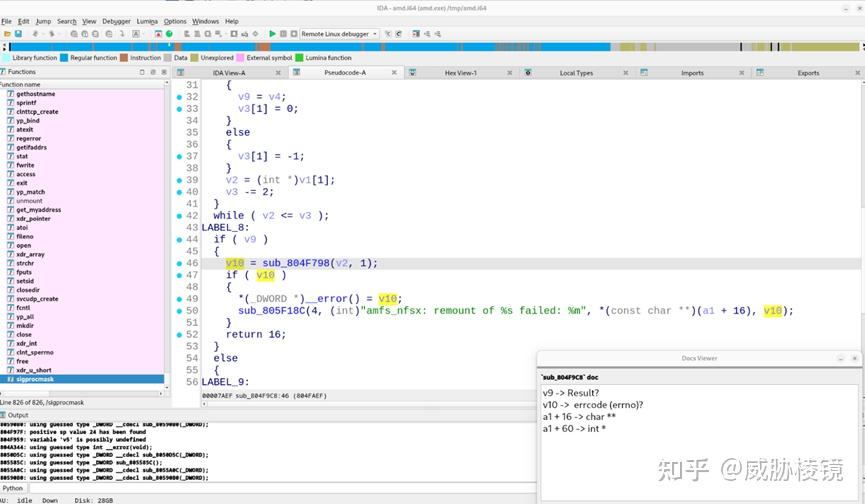This screenshot has width=865, height=504.
Task: Open the Windows menu
Action: (x=205, y=22)
